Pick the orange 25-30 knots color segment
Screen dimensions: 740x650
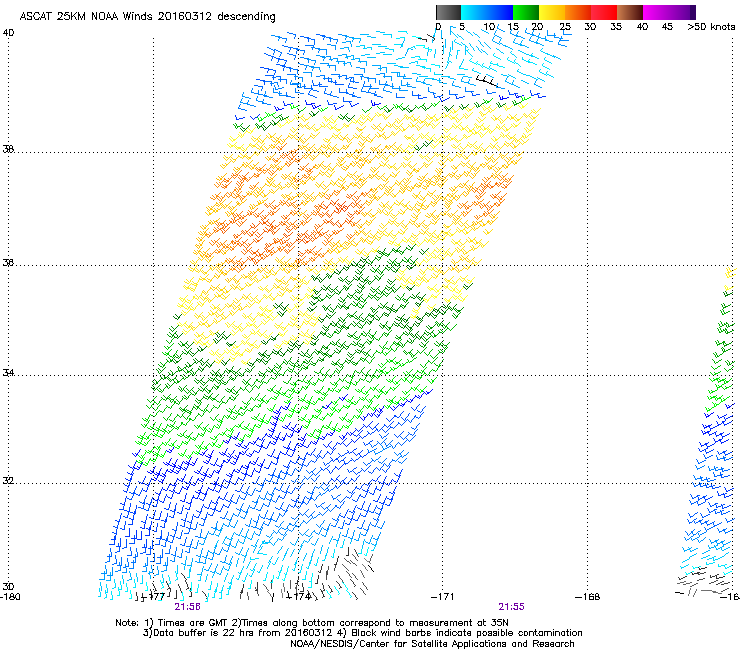tap(578, 12)
